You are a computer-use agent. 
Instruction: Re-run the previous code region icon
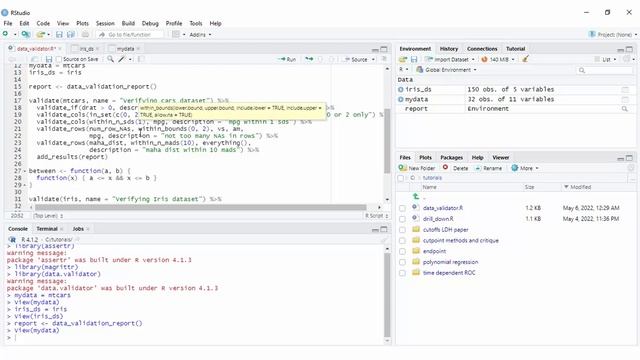(309, 59)
